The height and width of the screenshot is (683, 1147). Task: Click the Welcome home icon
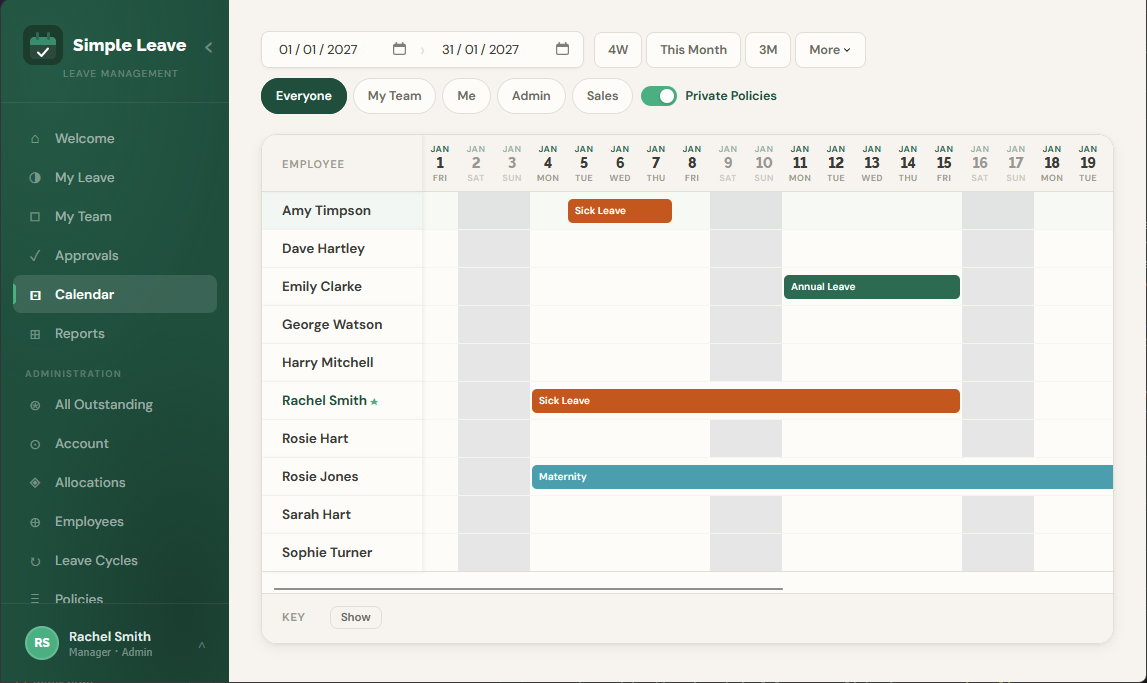(x=35, y=138)
